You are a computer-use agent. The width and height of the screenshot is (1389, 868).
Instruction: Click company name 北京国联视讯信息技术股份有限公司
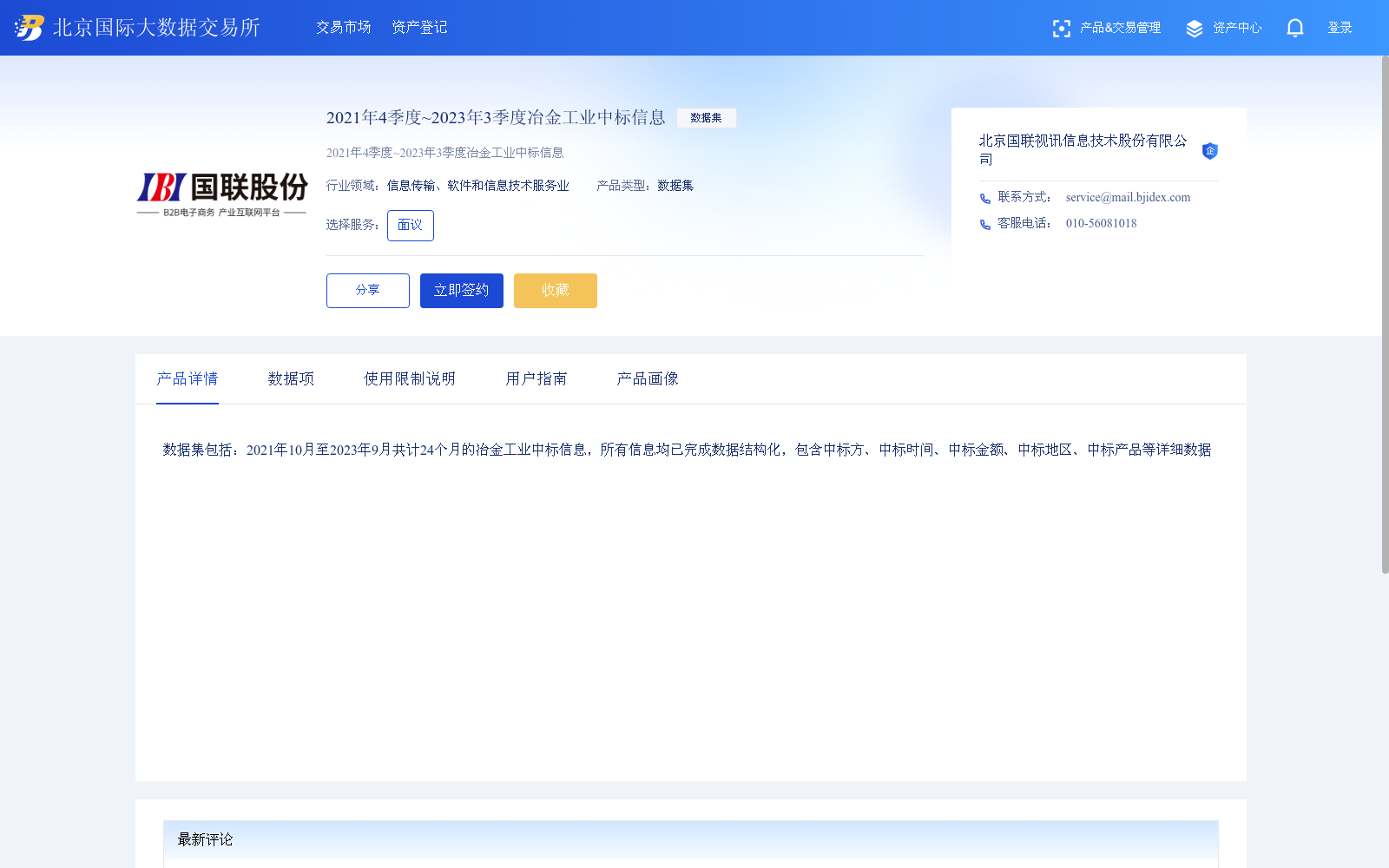point(1083,149)
